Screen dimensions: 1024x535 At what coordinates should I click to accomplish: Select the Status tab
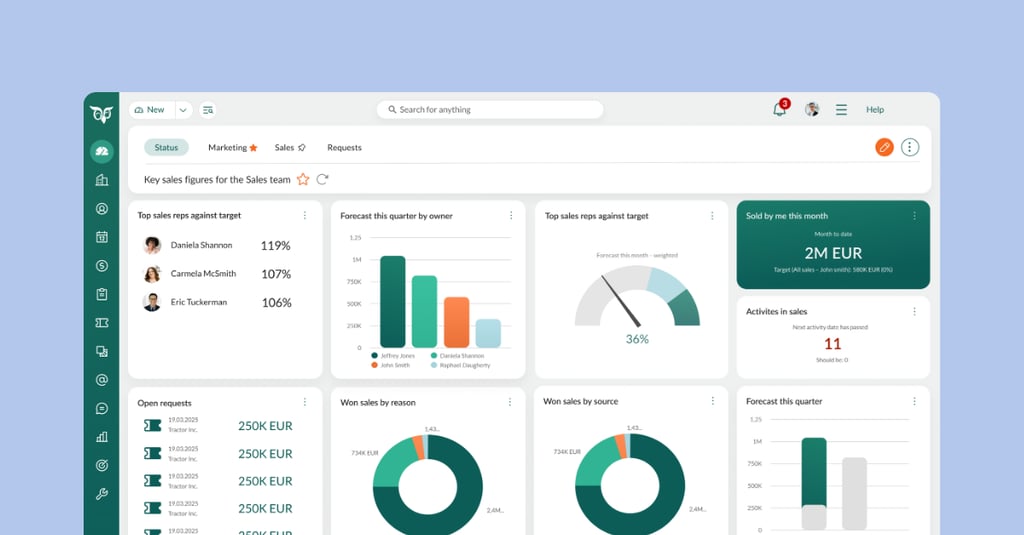click(x=166, y=148)
